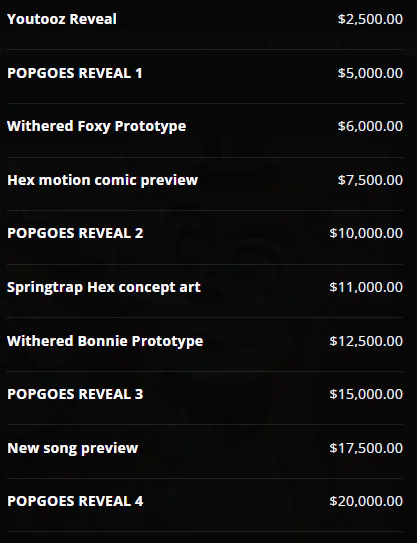Select the $17,500.00 amount

tap(366, 448)
